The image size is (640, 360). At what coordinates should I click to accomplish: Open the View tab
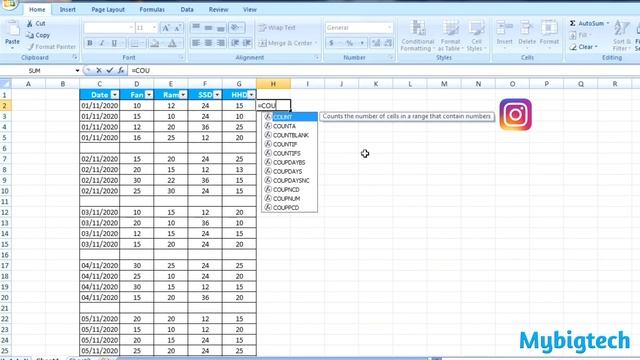click(249, 9)
